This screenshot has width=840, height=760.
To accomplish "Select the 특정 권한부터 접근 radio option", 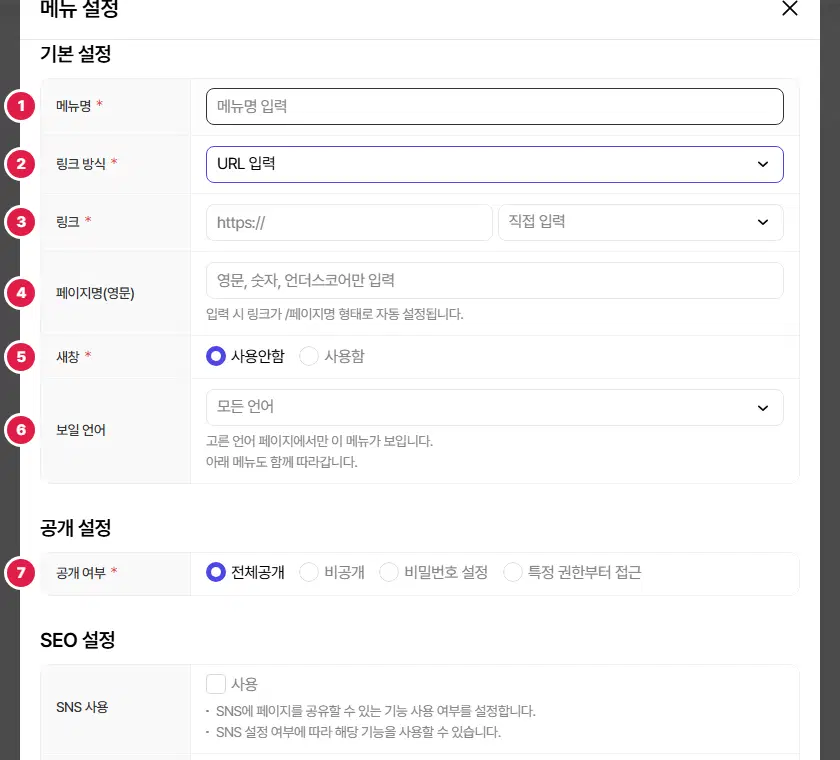I will (513, 572).
